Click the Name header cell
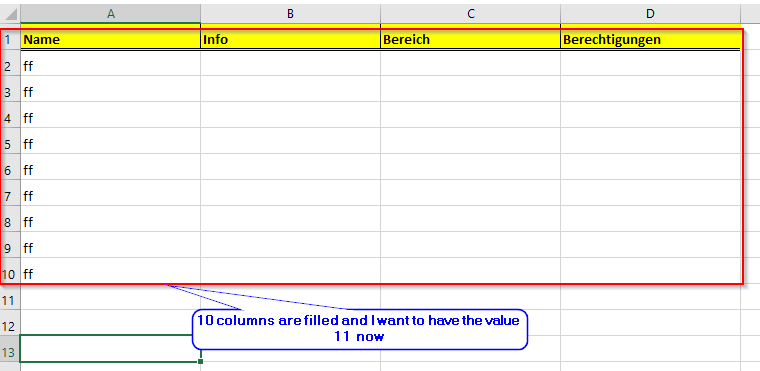 tap(111, 39)
